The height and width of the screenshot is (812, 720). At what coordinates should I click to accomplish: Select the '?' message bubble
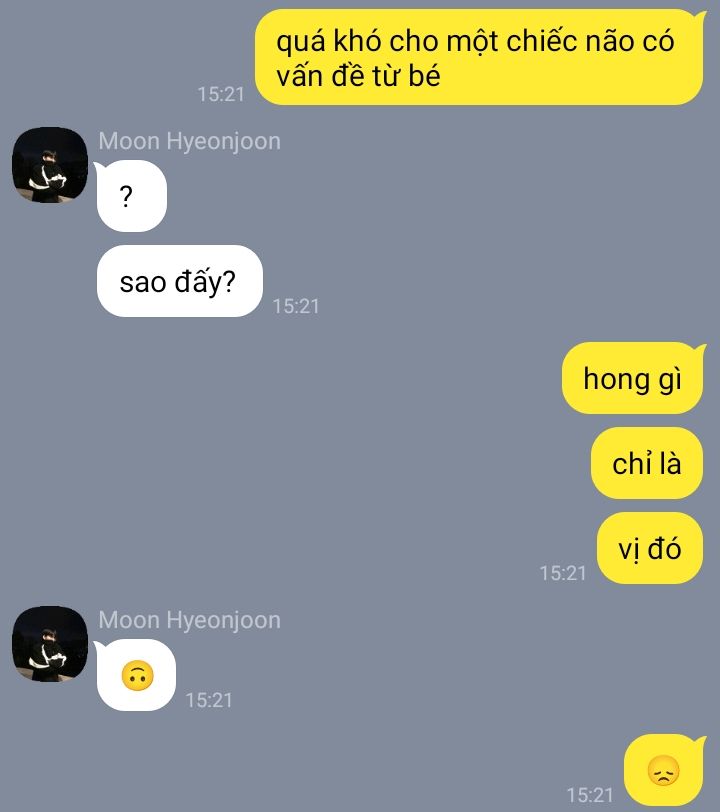point(132,196)
